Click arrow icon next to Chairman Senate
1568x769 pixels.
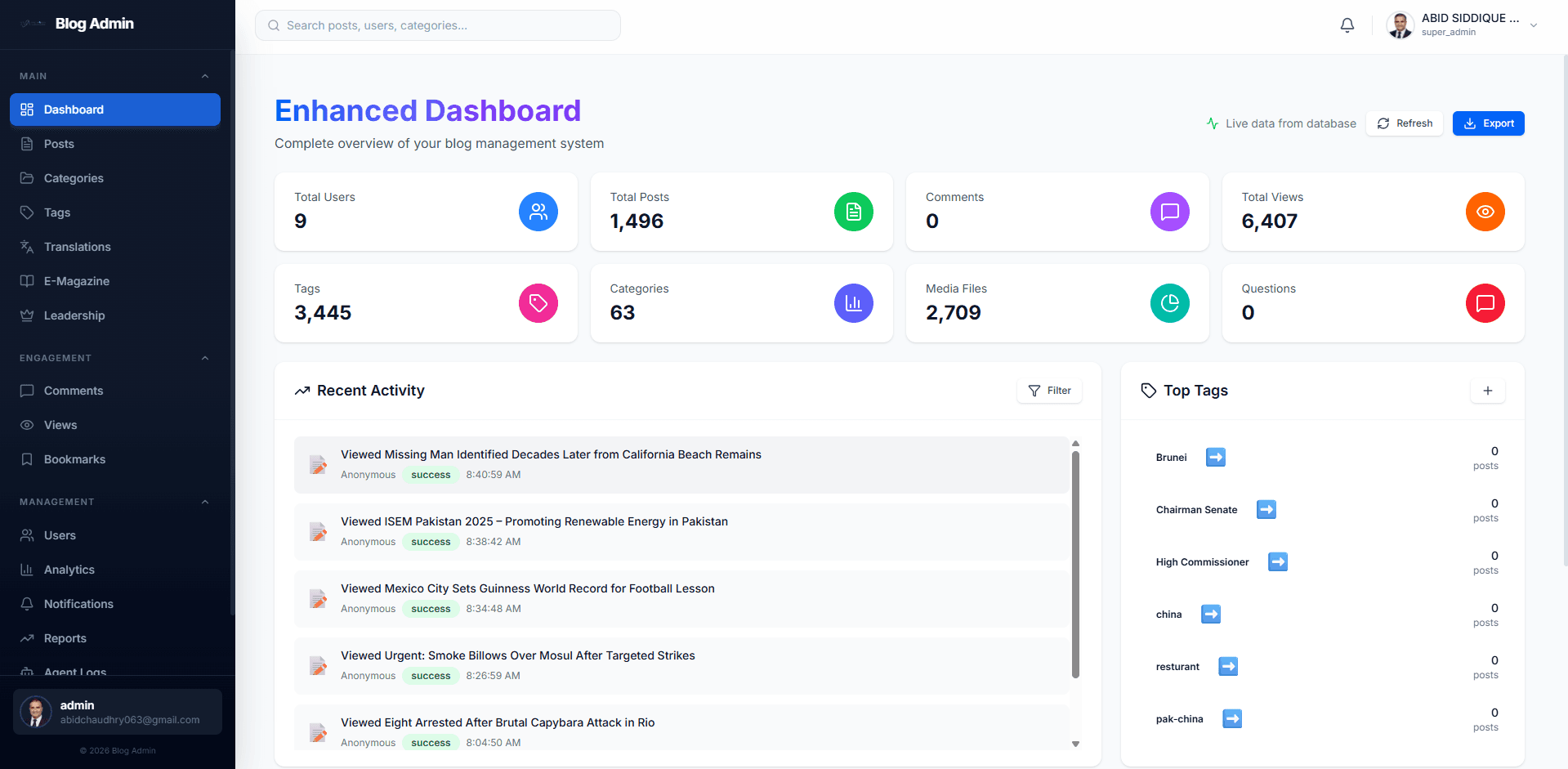point(1266,509)
